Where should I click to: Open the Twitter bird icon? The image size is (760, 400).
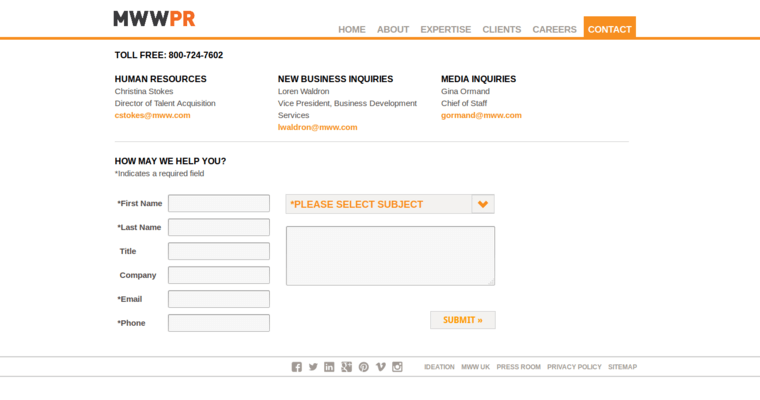[x=313, y=367]
